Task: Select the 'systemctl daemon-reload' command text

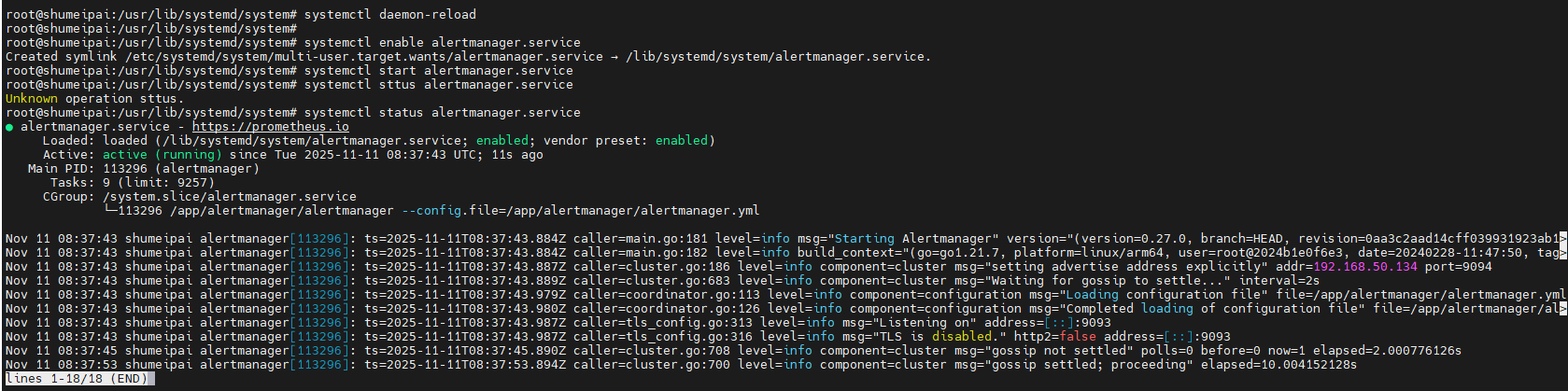Action: pyautogui.click(x=390, y=15)
